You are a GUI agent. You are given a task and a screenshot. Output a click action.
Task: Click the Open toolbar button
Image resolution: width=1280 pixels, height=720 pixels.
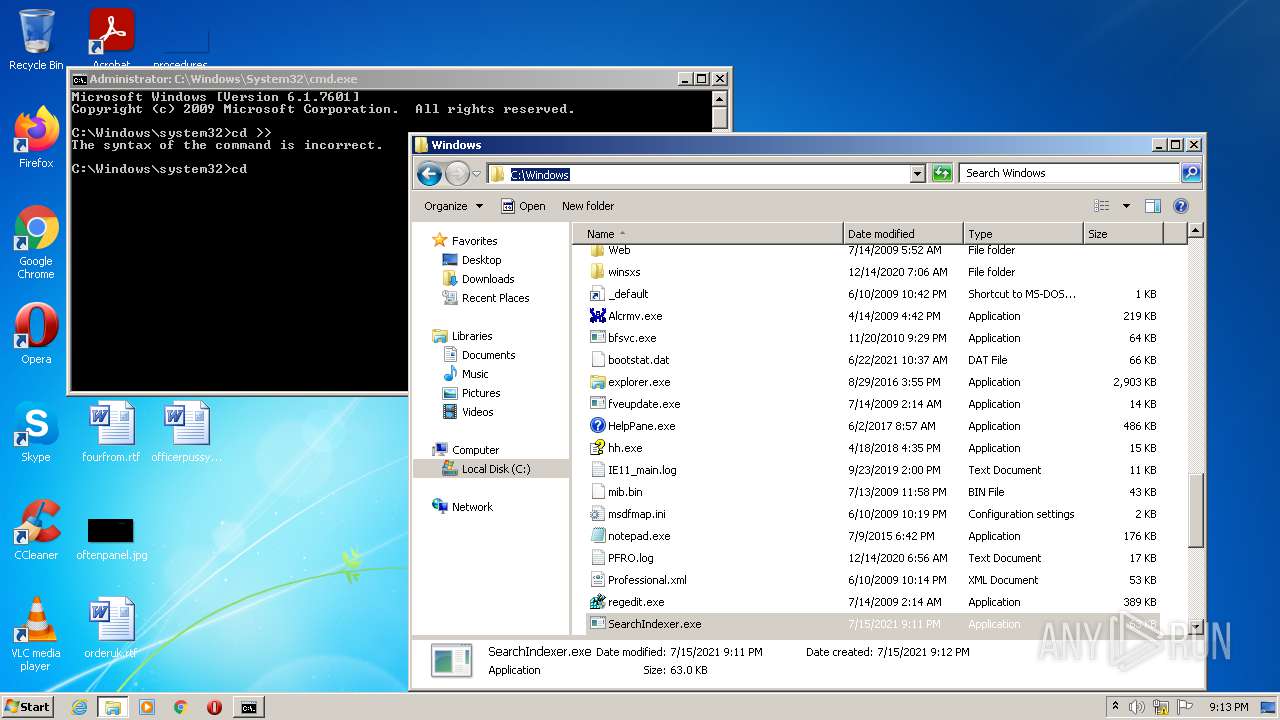coord(523,206)
